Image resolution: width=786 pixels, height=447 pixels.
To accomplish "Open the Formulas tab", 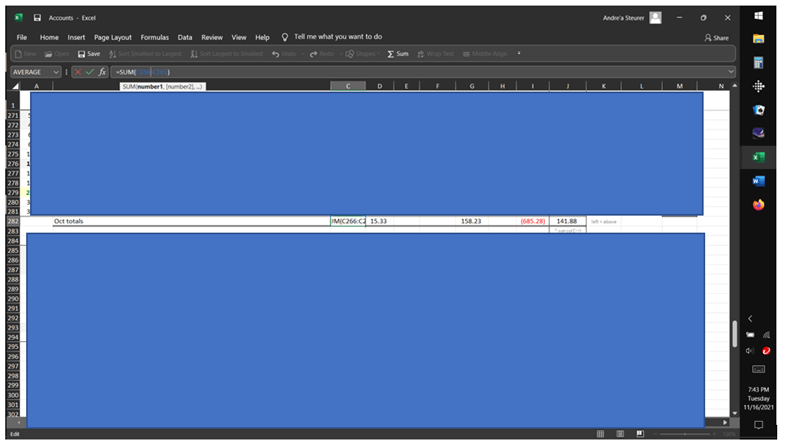I will click(154, 37).
